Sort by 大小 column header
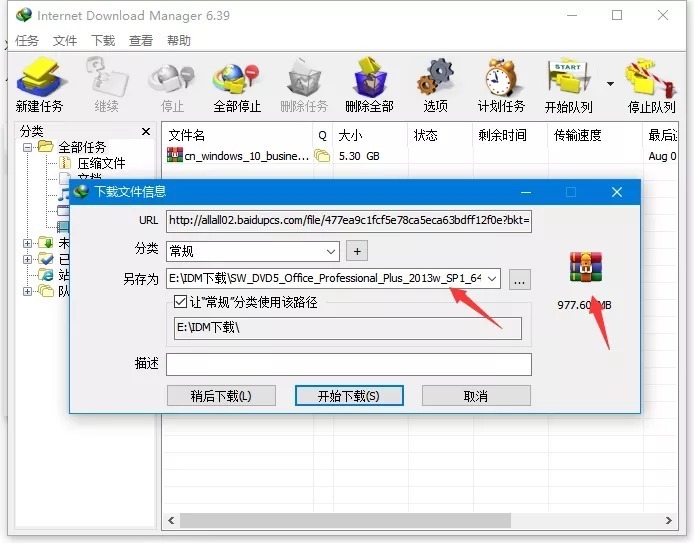The height and width of the screenshot is (543, 694). coord(370,135)
